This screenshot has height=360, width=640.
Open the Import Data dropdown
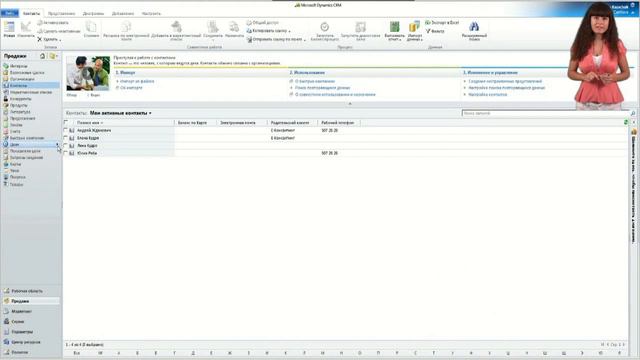pos(421,40)
